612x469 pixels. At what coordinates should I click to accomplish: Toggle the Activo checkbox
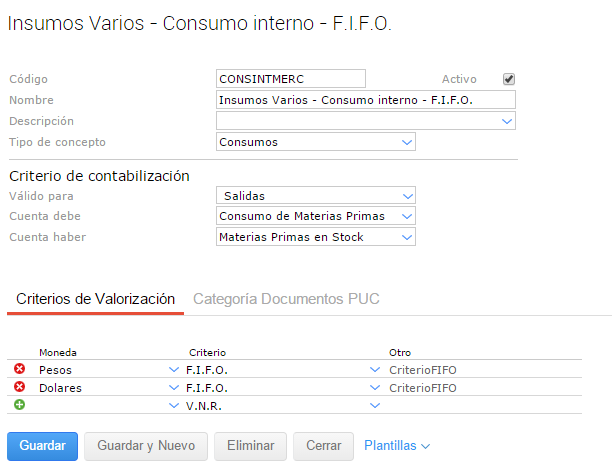click(508, 79)
